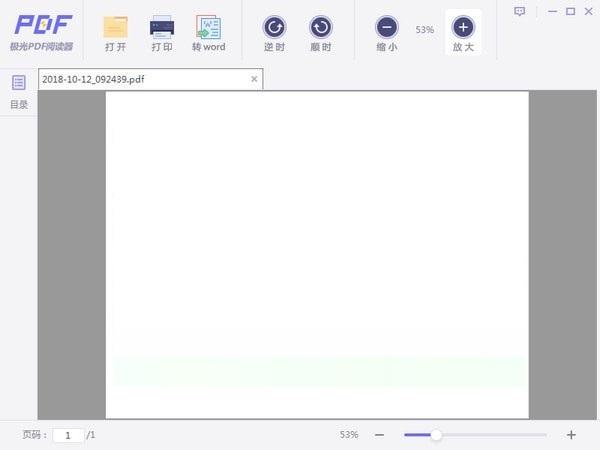Viewport: 600px width, 450px height.
Task: Maximize the PDF reader window
Action: 570,11
